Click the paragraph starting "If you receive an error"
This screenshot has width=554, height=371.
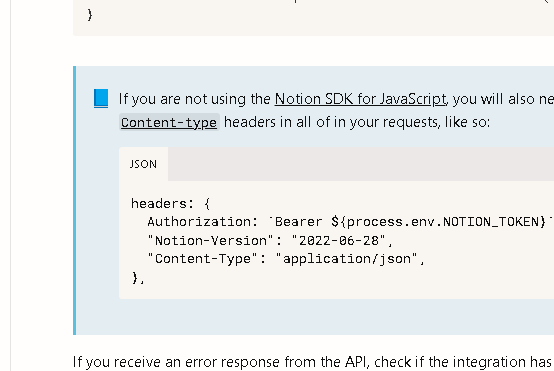313,362
